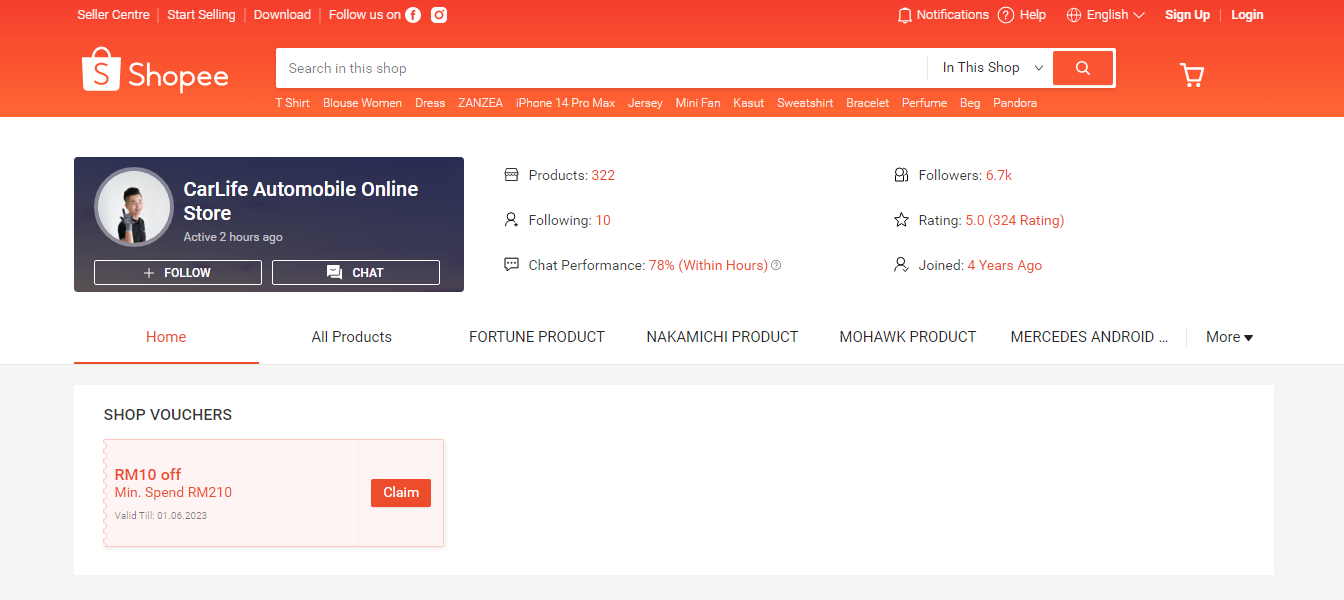Click the Rating star icon
This screenshot has width=1344, height=600.
(901, 220)
